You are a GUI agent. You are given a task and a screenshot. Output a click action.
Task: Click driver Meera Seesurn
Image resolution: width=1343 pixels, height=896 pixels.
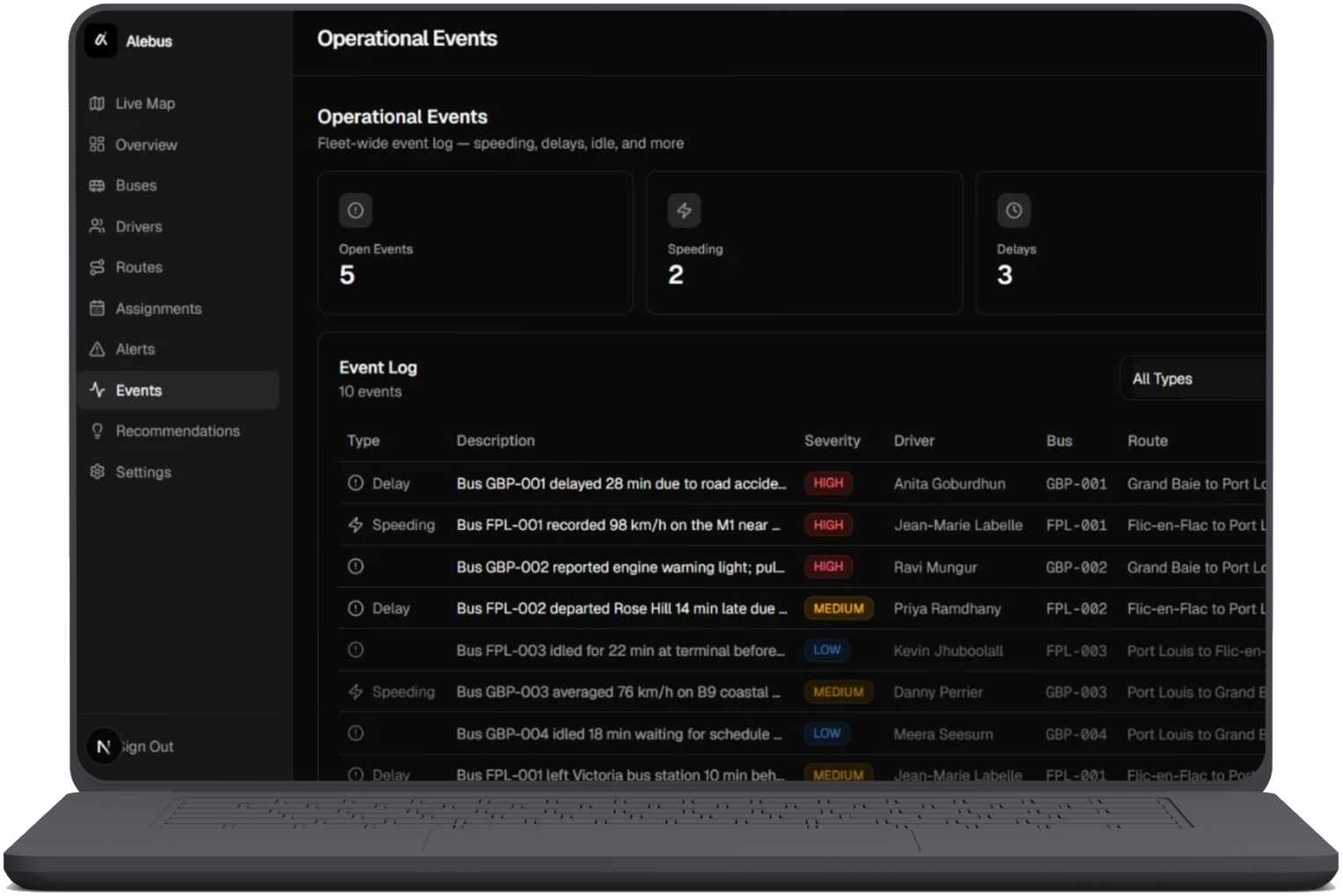[943, 734]
